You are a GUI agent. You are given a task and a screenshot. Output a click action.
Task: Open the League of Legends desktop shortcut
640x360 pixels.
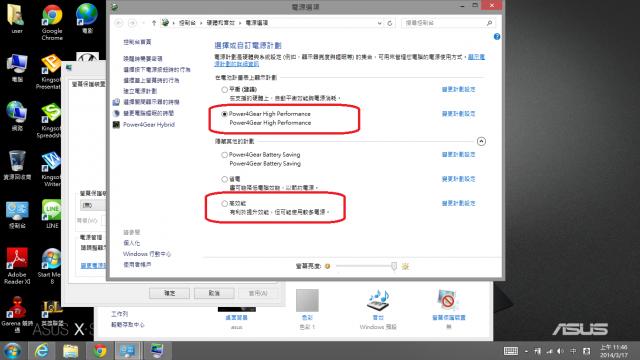[x=52, y=312]
